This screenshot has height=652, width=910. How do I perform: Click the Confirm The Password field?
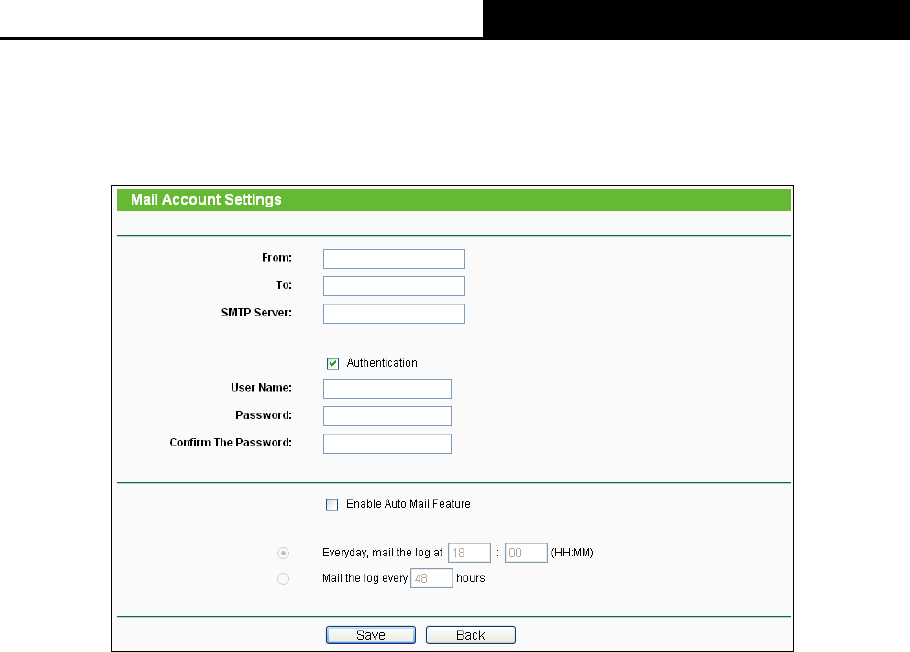coord(387,444)
